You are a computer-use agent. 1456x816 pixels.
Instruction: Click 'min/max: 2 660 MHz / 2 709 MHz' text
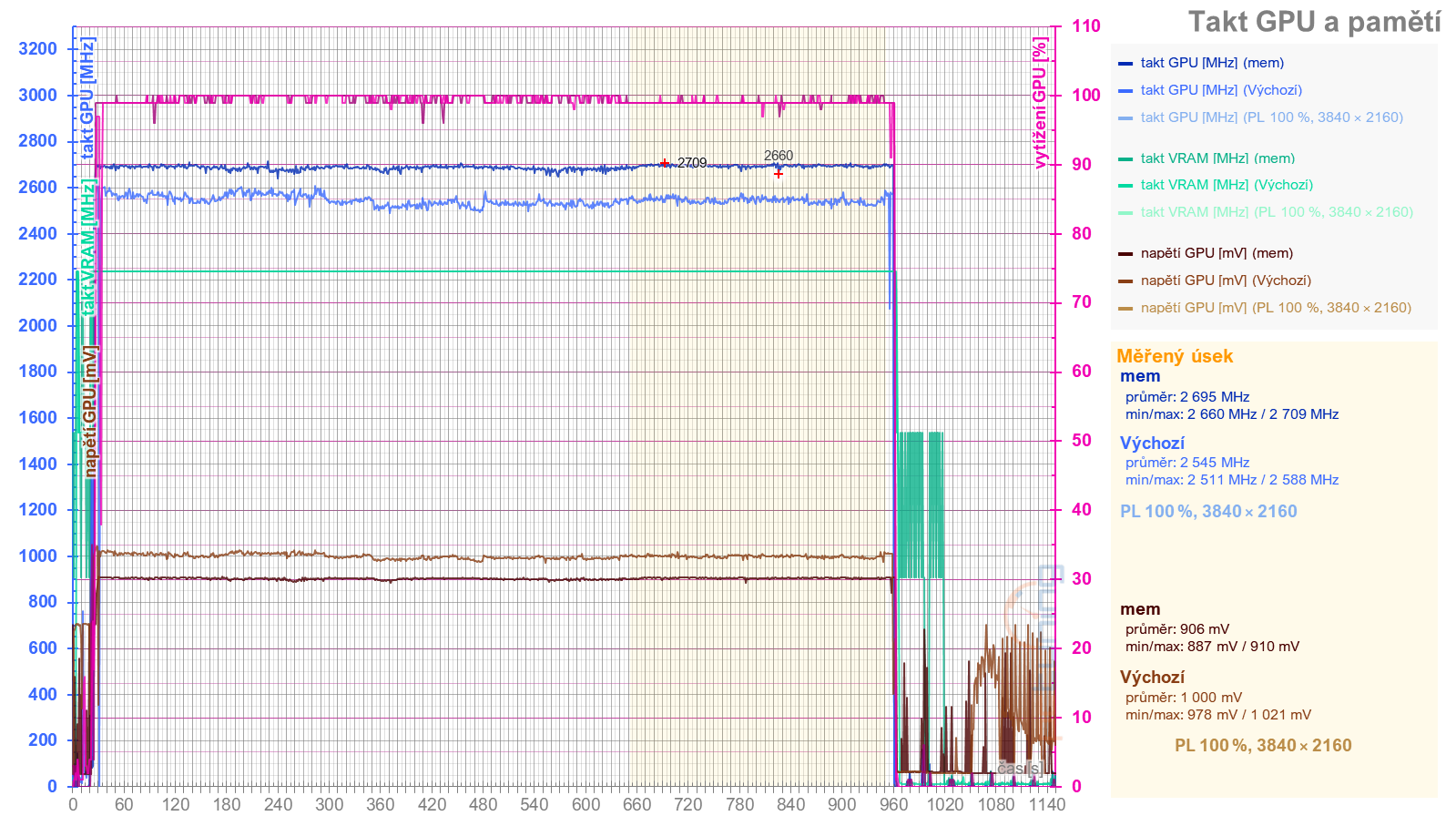1232,414
